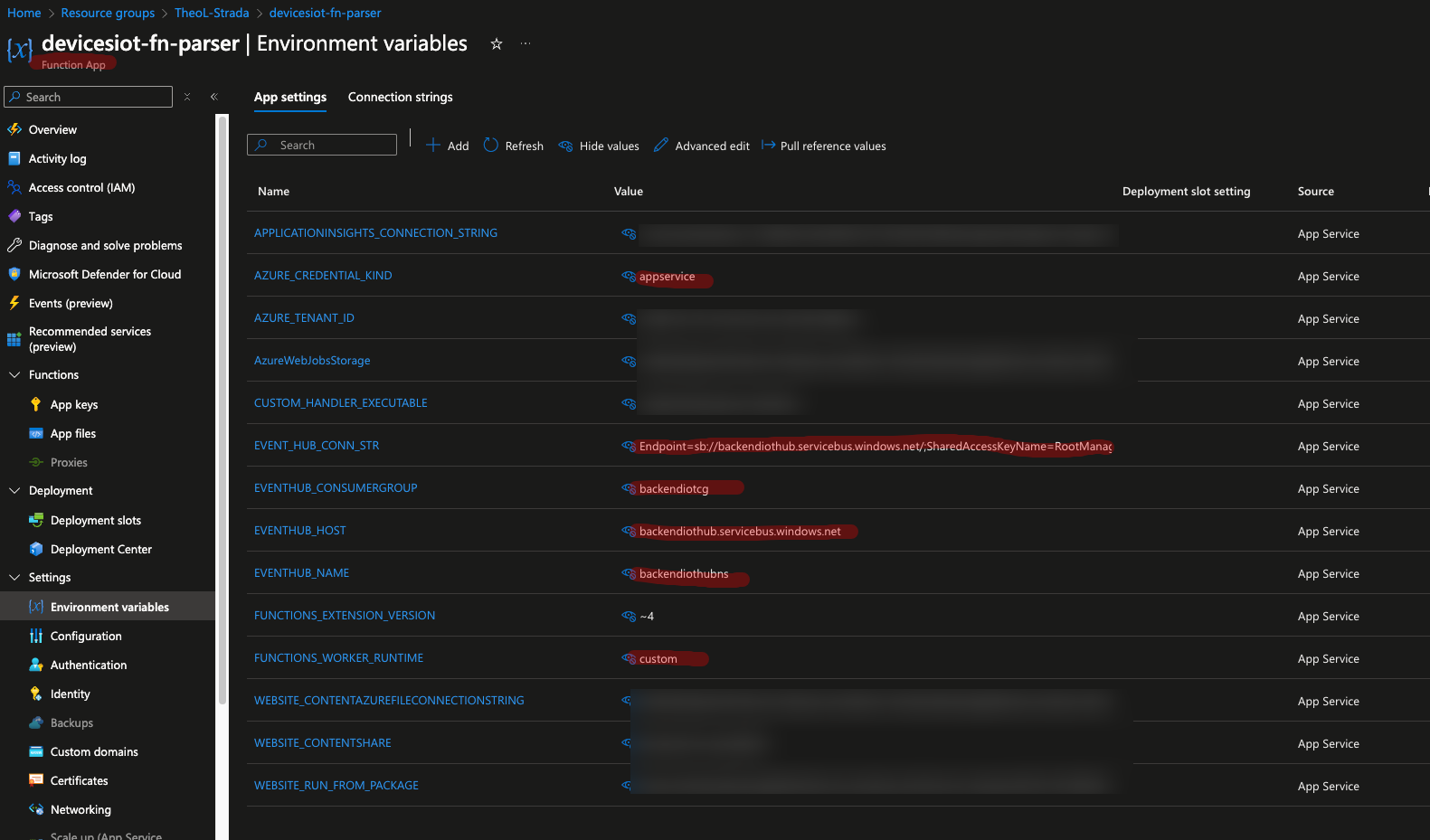The image size is (1430, 840).
Task: Toggle visibility of APPLICATIONINSIGHTS_CONNECTION_STRING value
Action: [x=629, y=233]
